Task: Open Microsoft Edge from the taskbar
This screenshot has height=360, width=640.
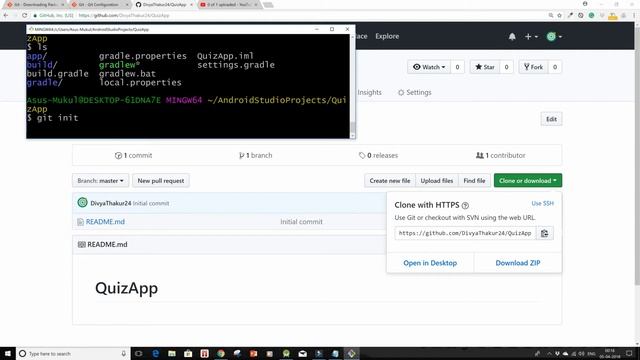Action: tap(156, 353)
